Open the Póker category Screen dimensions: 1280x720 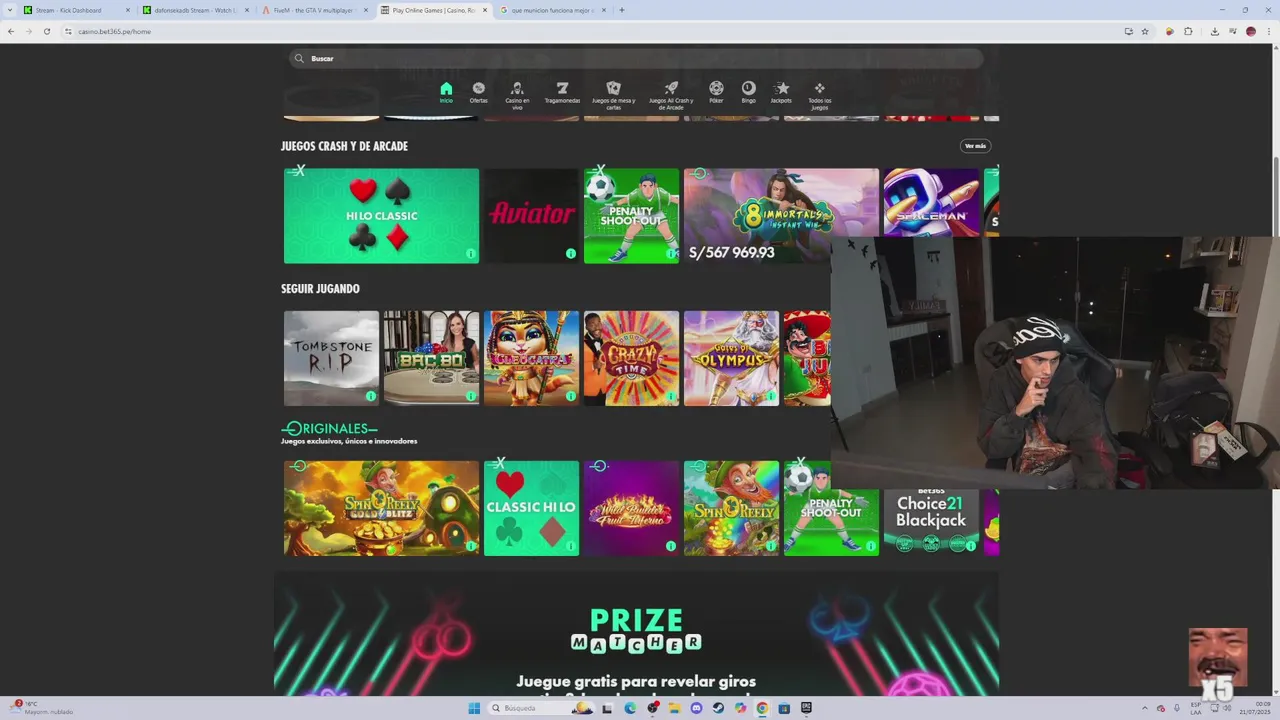(x=716, y=92)
